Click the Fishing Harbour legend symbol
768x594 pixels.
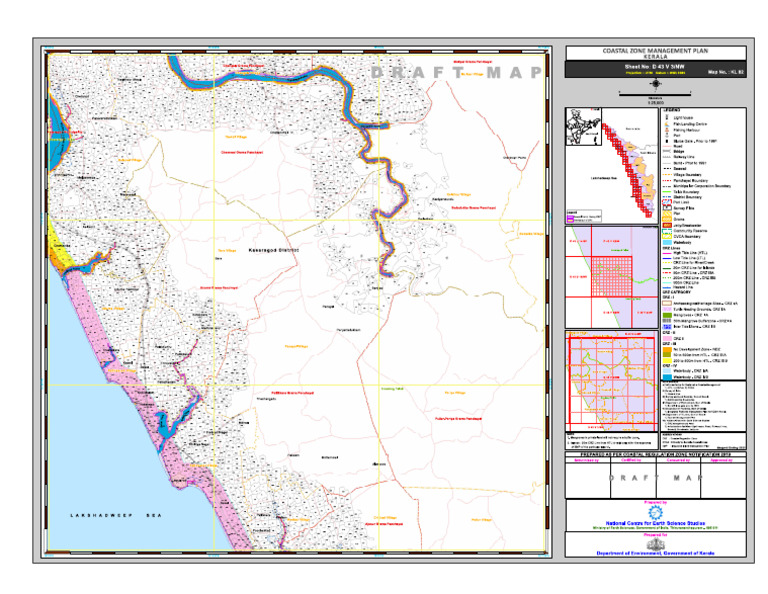click(x=667, y=130)
